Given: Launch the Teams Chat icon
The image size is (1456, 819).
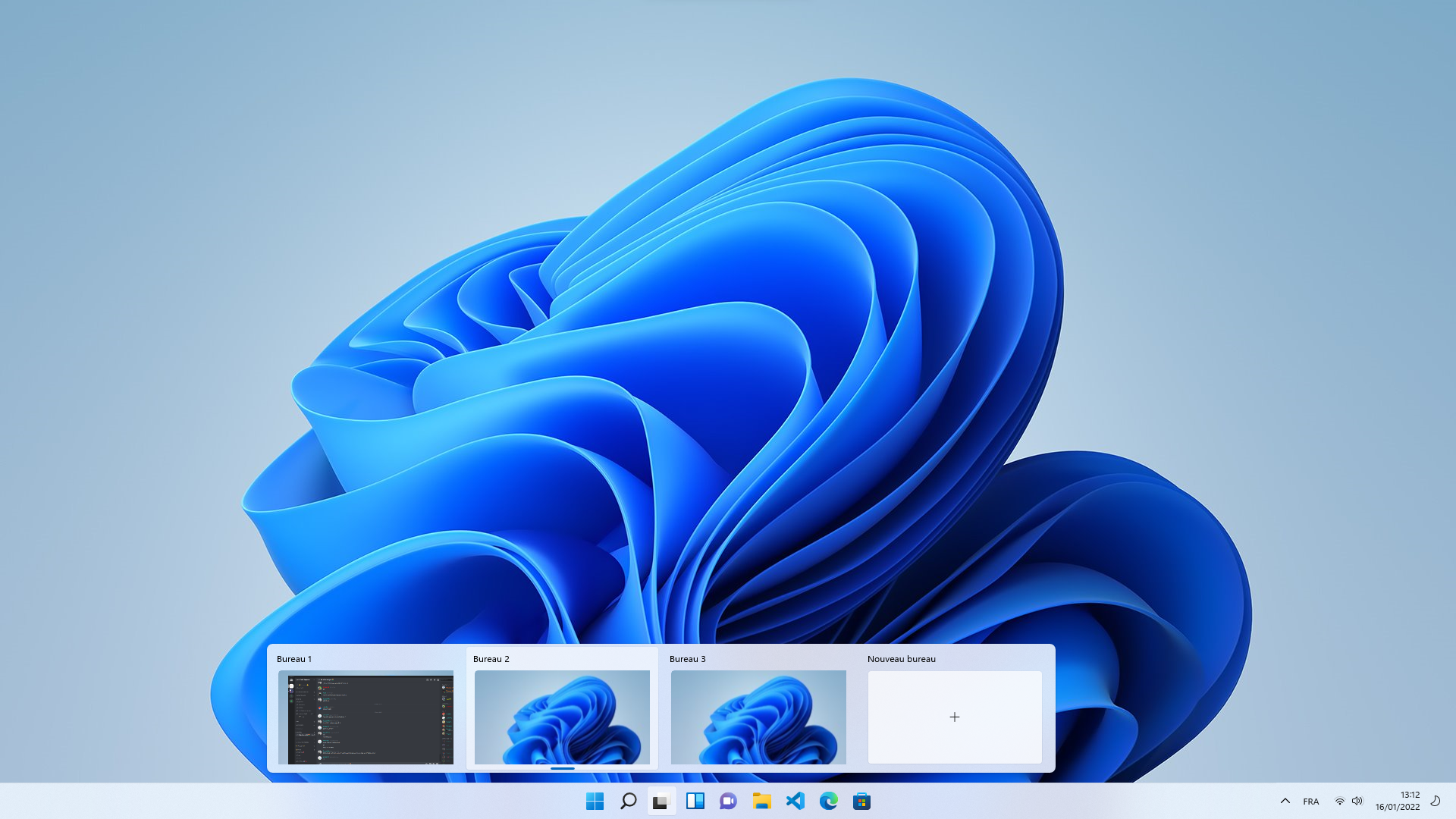Looking at the screenshot, I should [728, 801].
